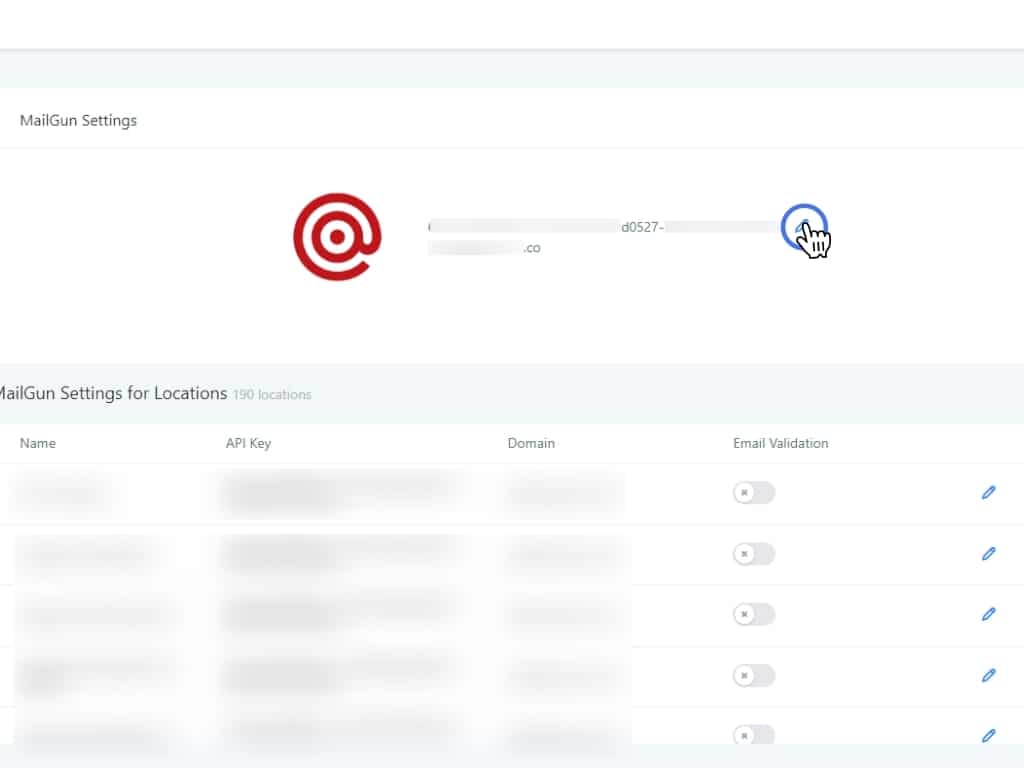Click the Name column header
The width and height of the screenshot is (1024, 768).
coord(38,443)
